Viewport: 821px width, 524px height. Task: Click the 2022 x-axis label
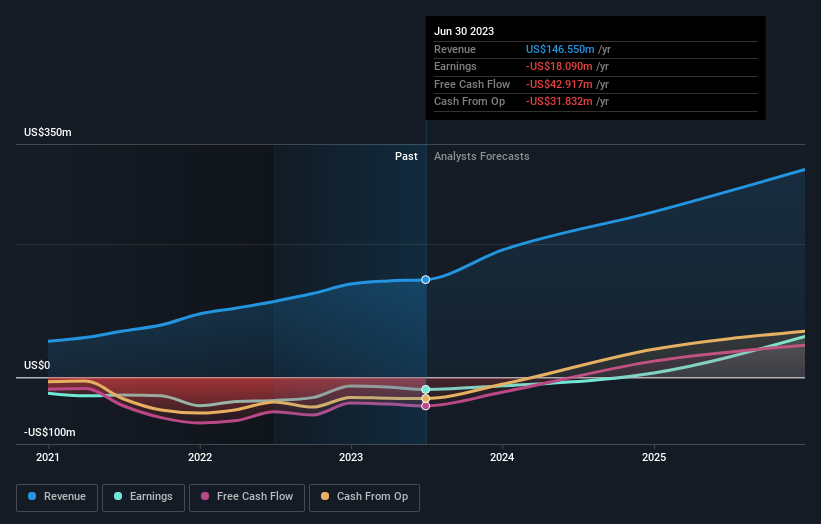[x=200, y=458]
